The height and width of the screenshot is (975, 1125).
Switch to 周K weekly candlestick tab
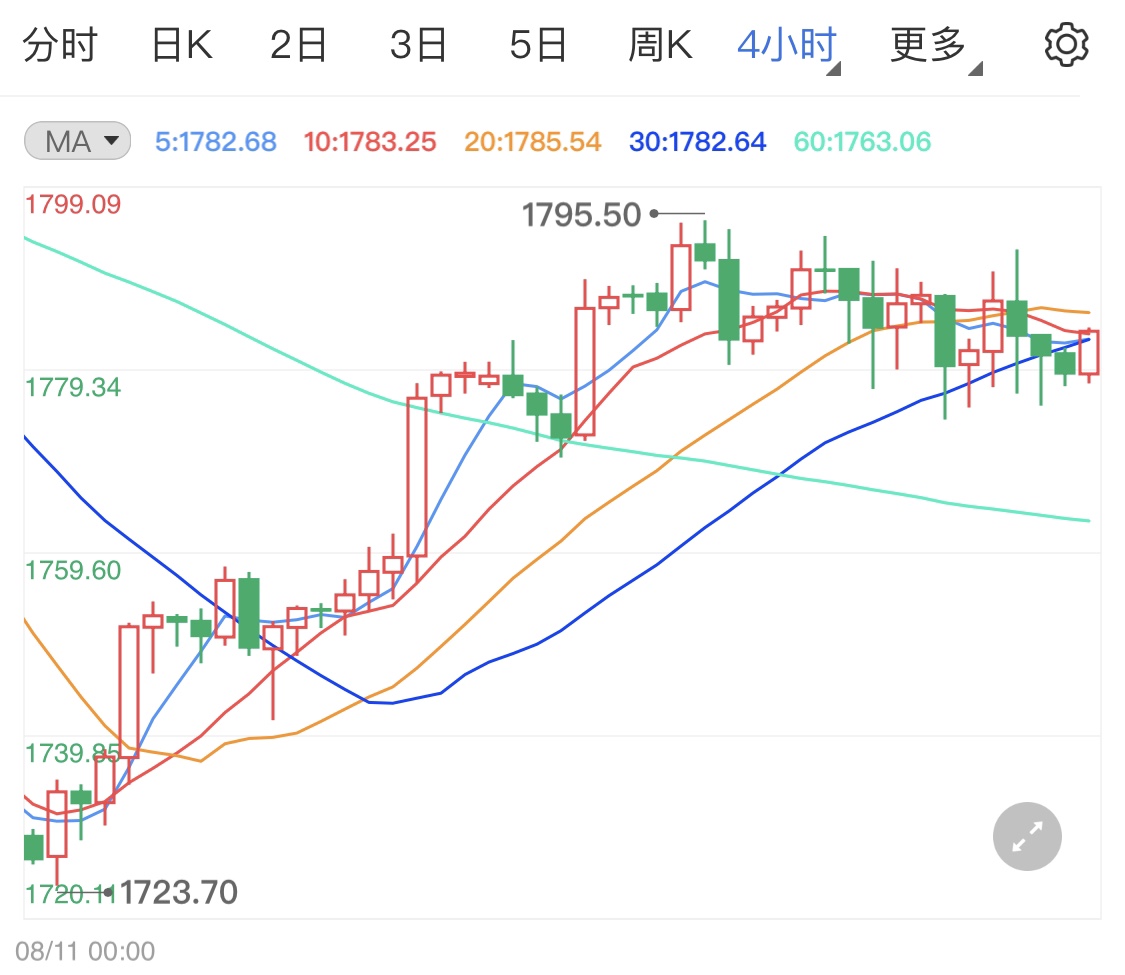pos(660,44)
